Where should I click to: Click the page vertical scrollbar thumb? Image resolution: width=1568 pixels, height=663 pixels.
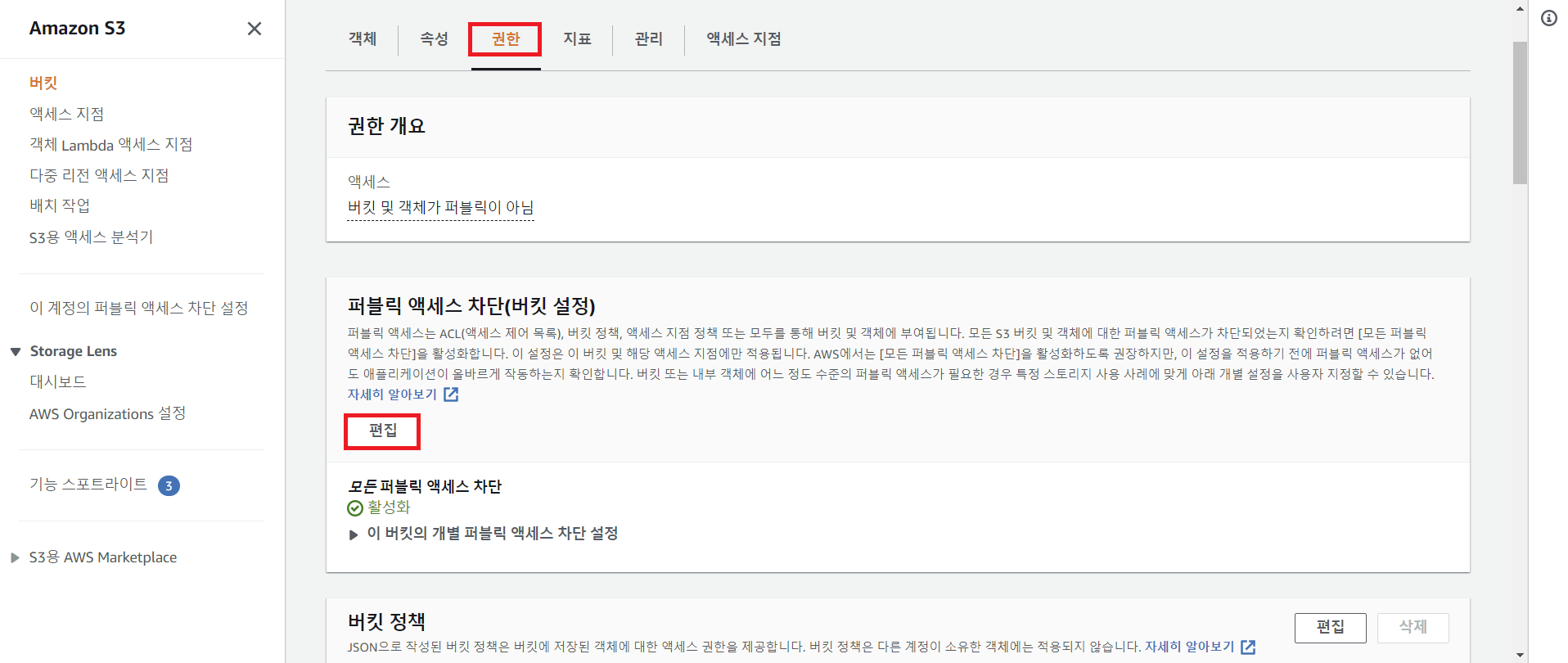pyautogui.click(x=1520, y=113)
